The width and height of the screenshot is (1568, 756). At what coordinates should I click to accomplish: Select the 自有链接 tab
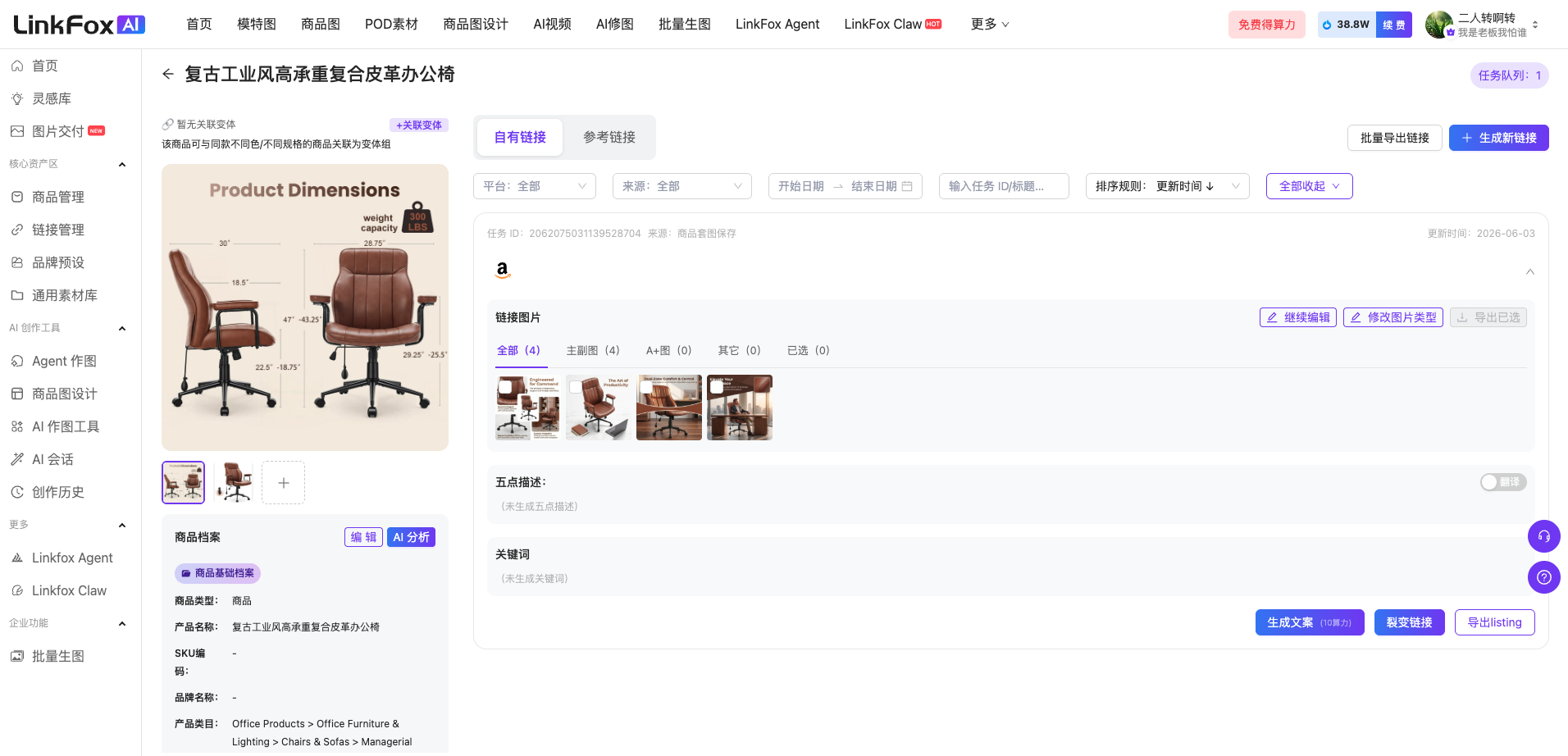[x=520, y=137]
